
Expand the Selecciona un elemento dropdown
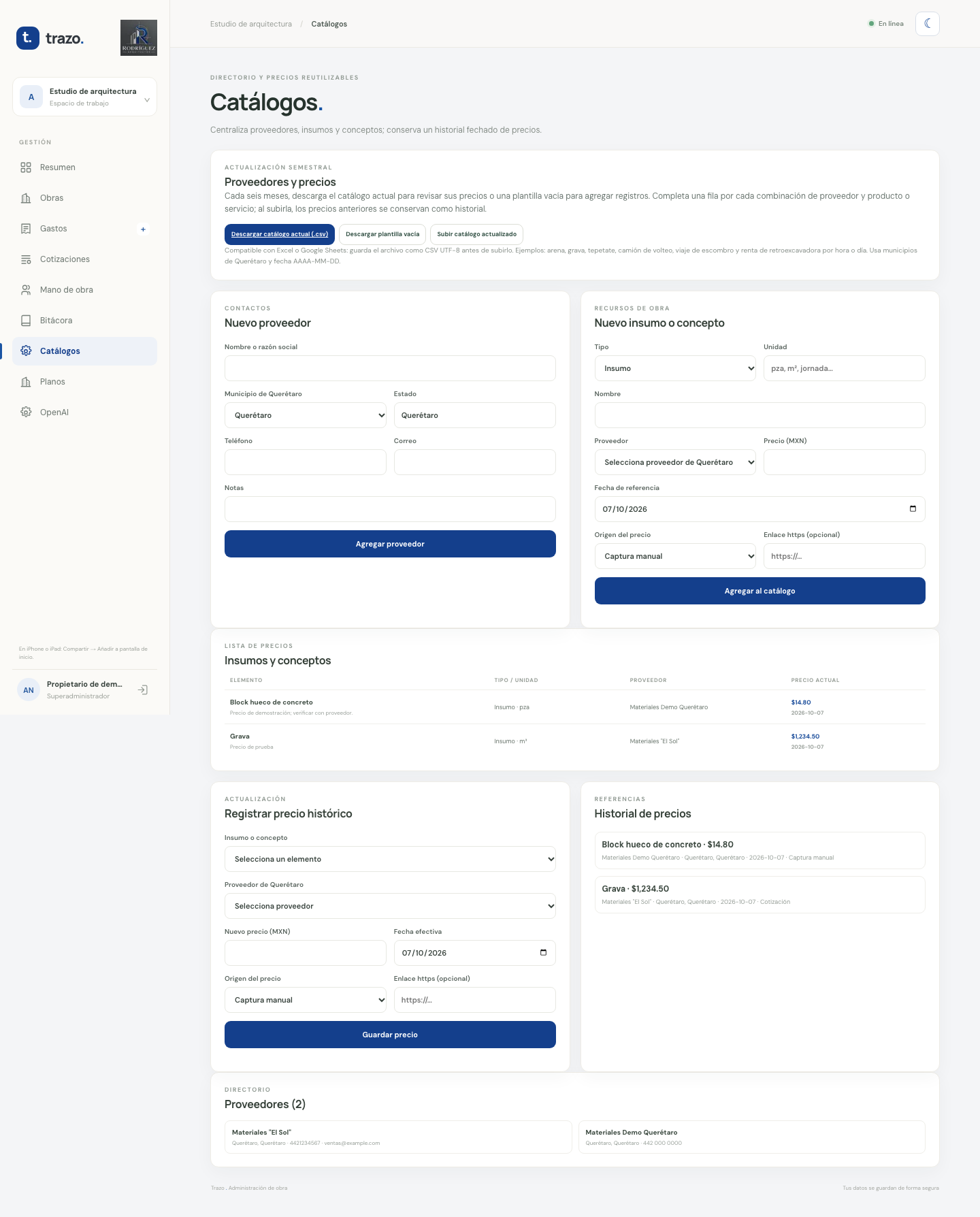coord(390,859)
